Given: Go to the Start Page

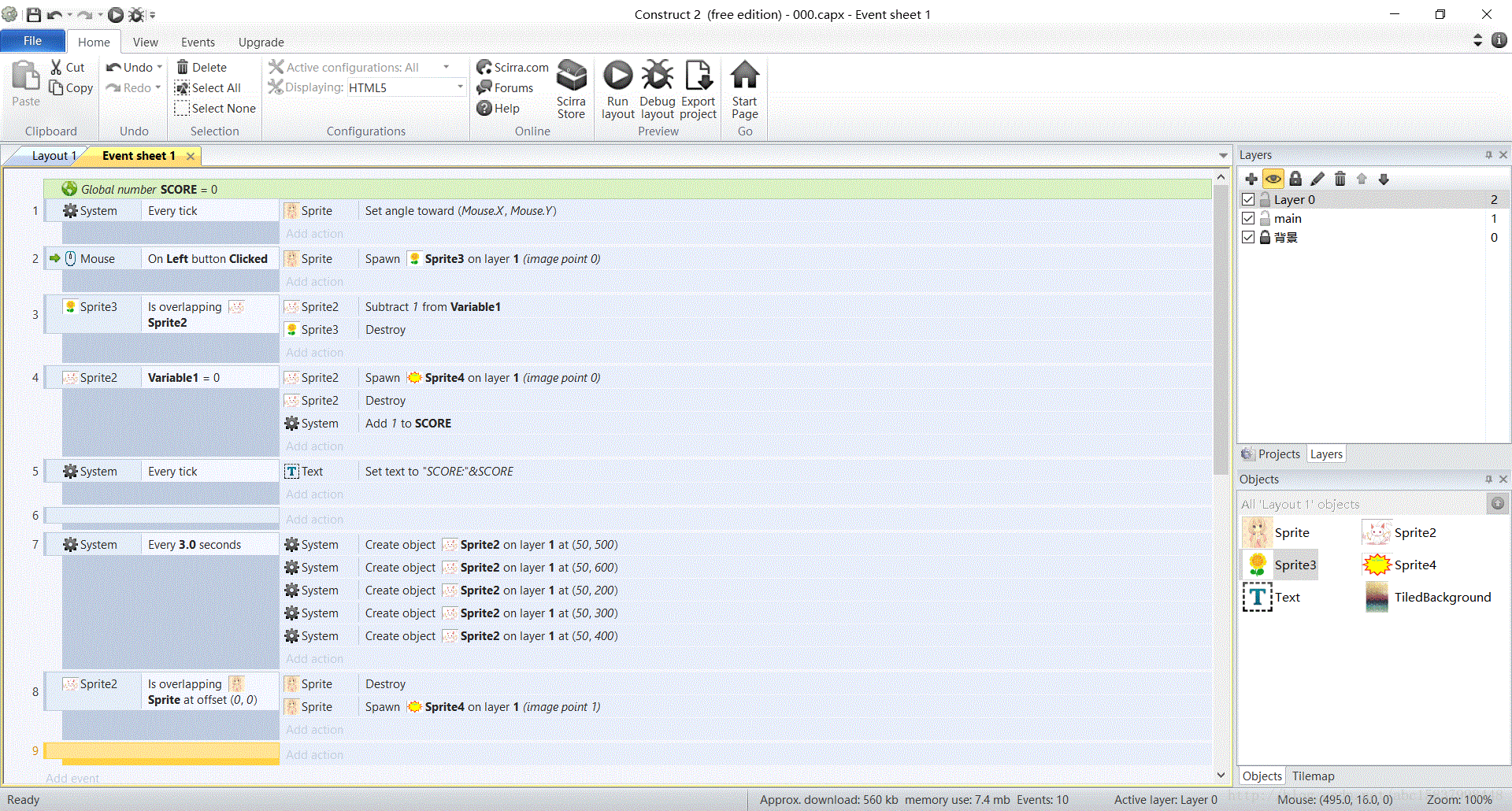Looking at the screenshot, I should pos(744,90).
